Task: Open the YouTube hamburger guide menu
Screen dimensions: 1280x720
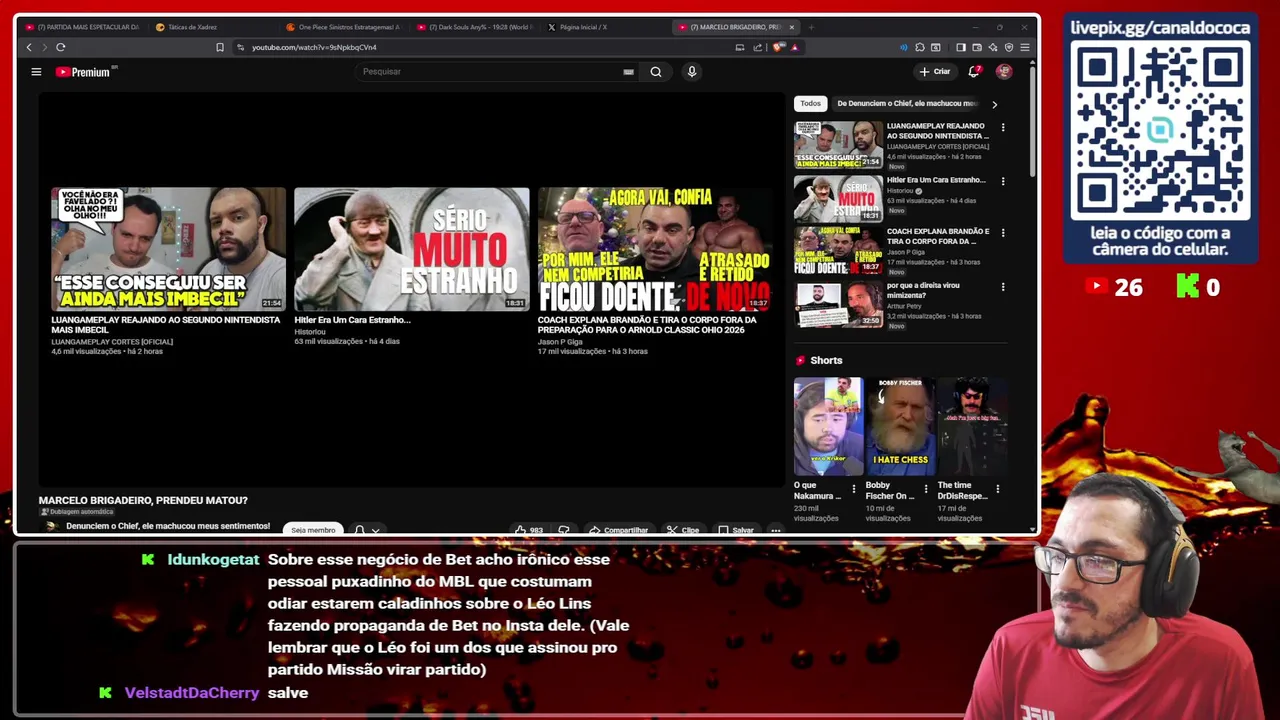Action: coord(36,72)
